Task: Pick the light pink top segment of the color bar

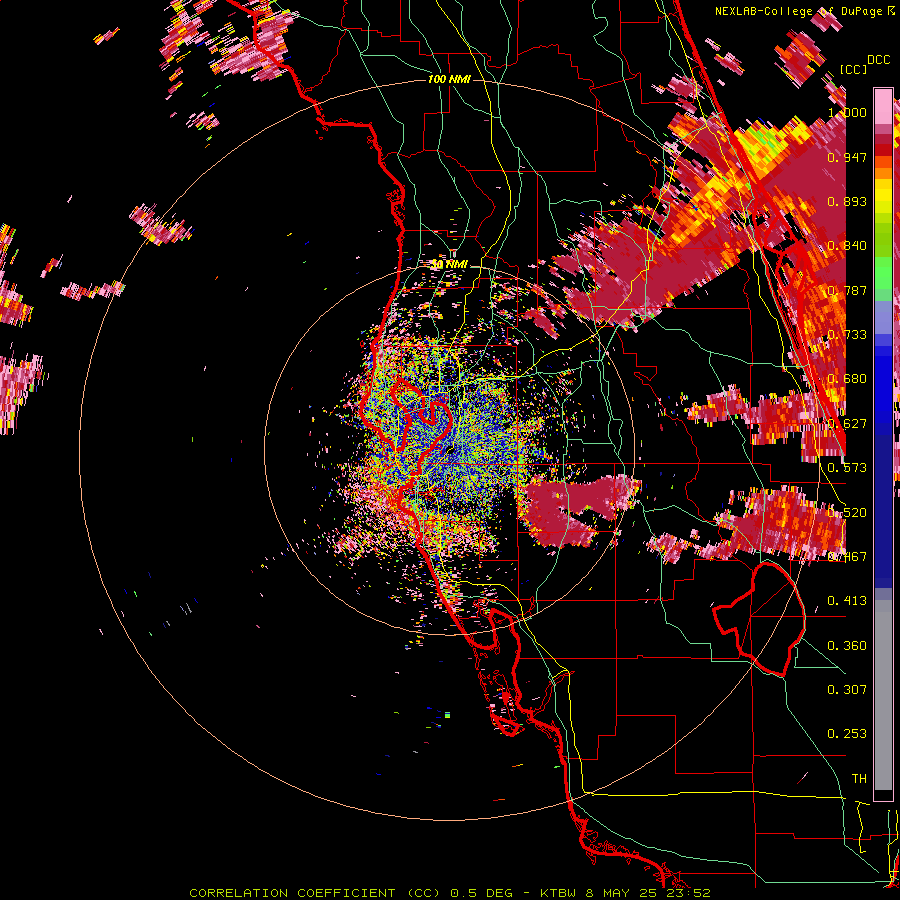Action: pyautogui.click(x=883, y=106)
